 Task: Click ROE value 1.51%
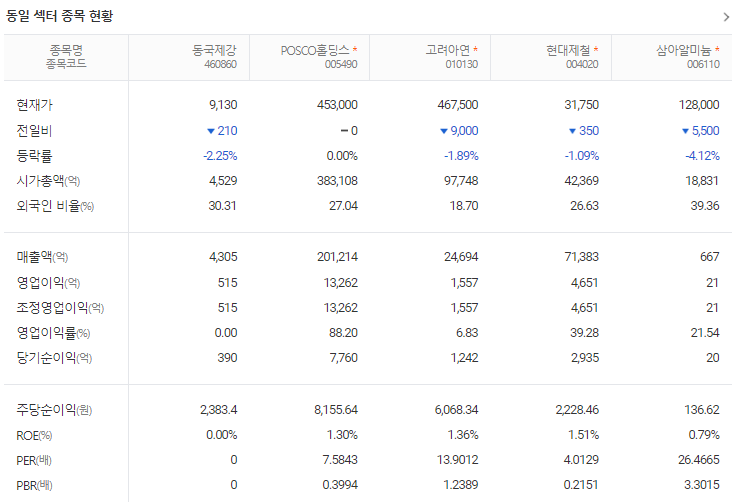click(x=583, y=435)
